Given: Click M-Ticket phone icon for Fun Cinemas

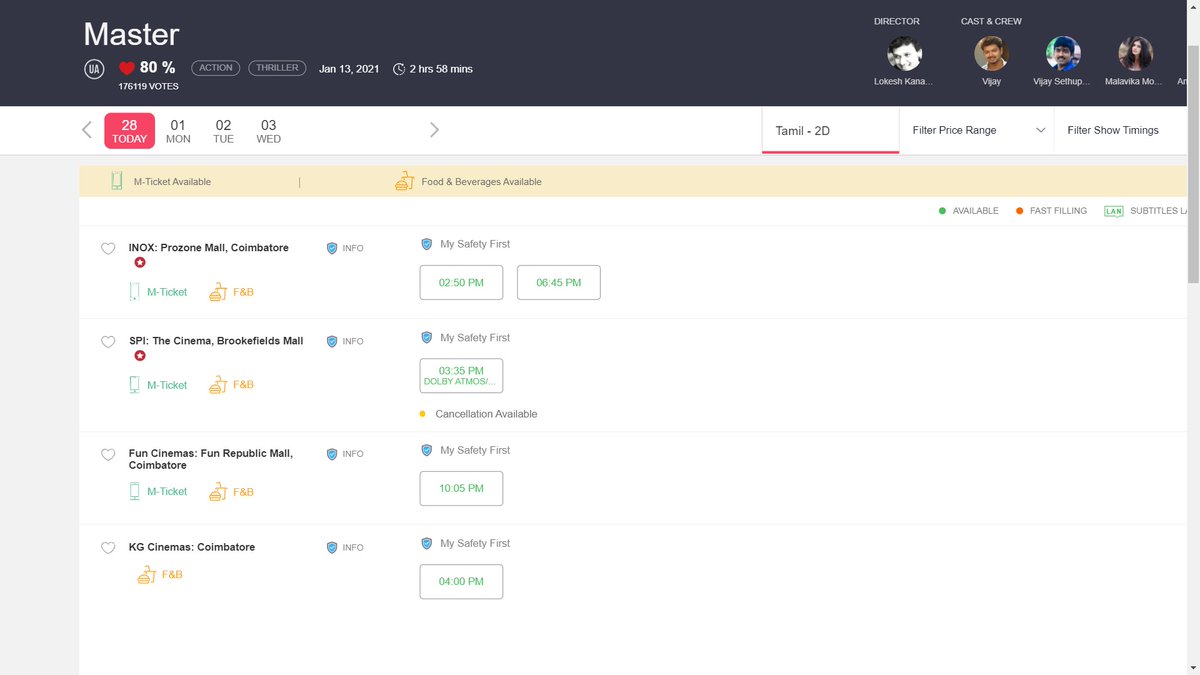Looking at the screenshot, I should 134,491.
